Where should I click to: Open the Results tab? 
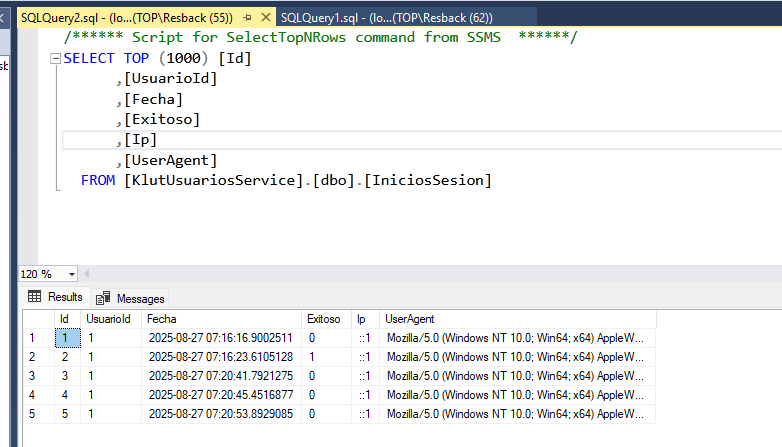tap(55, 297)
